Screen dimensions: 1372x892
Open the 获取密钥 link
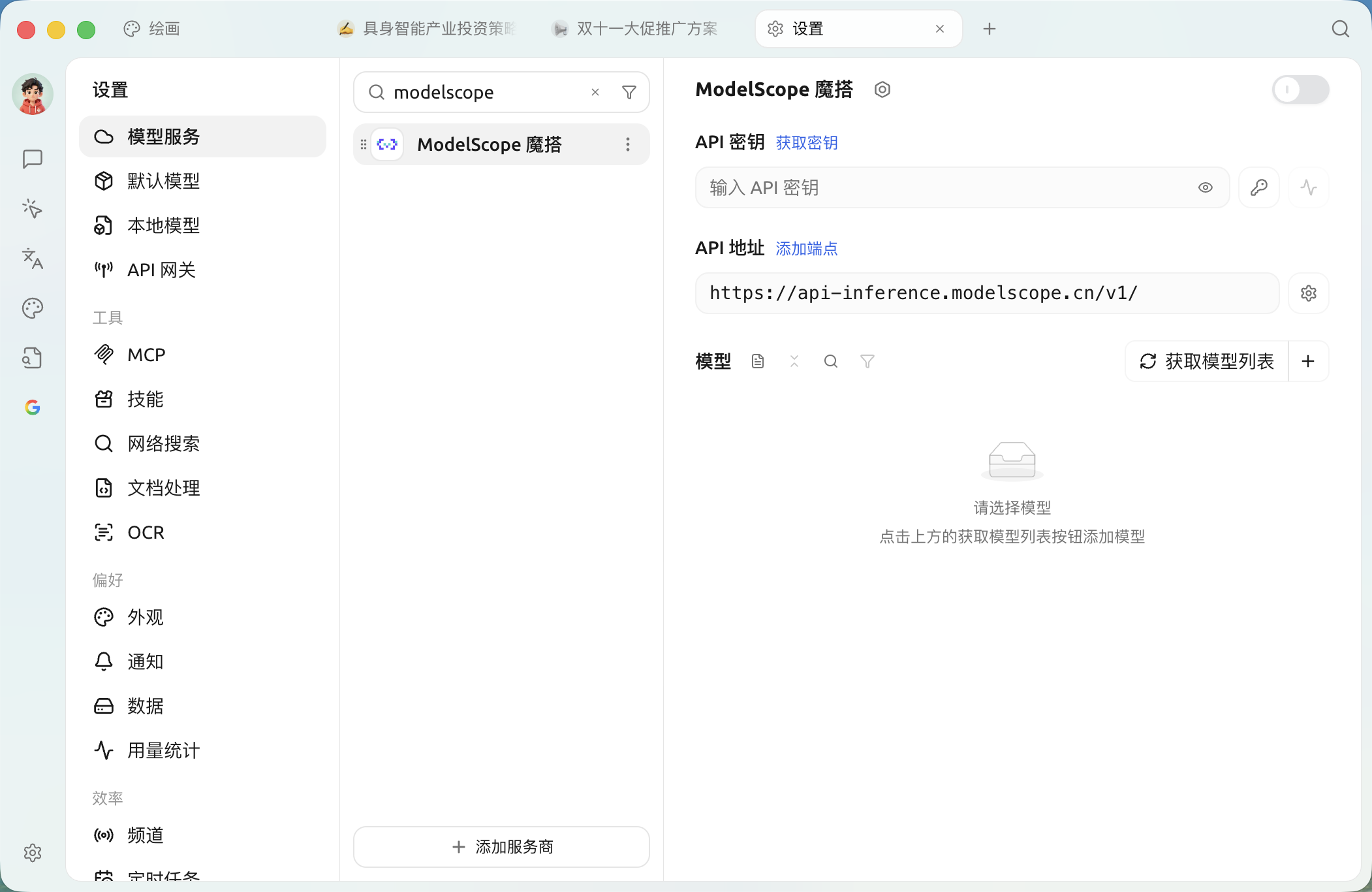807,142
